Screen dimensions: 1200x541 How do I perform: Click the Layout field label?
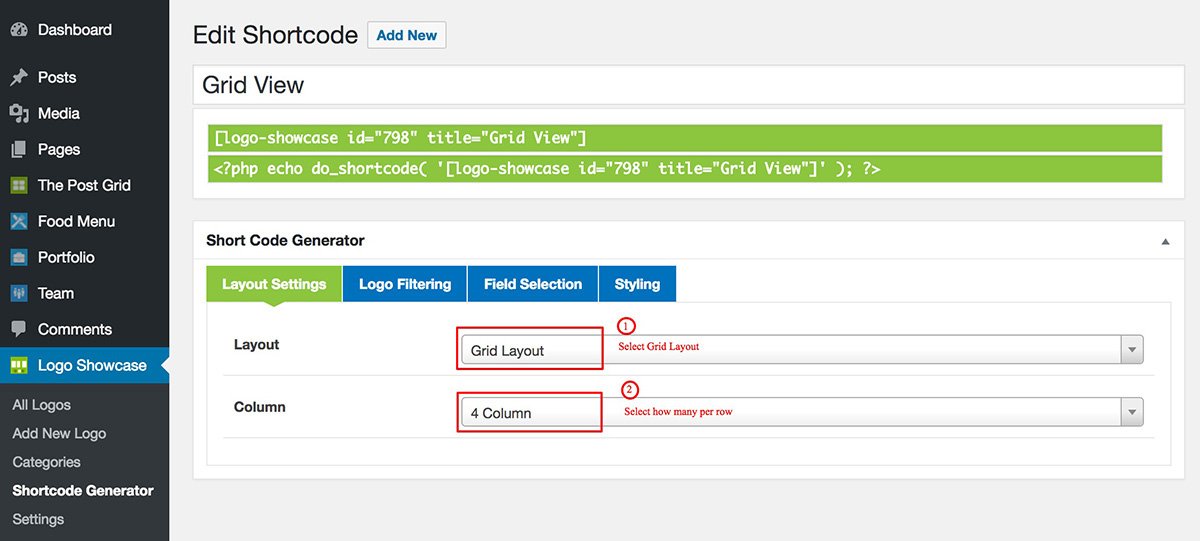[257, 344]
